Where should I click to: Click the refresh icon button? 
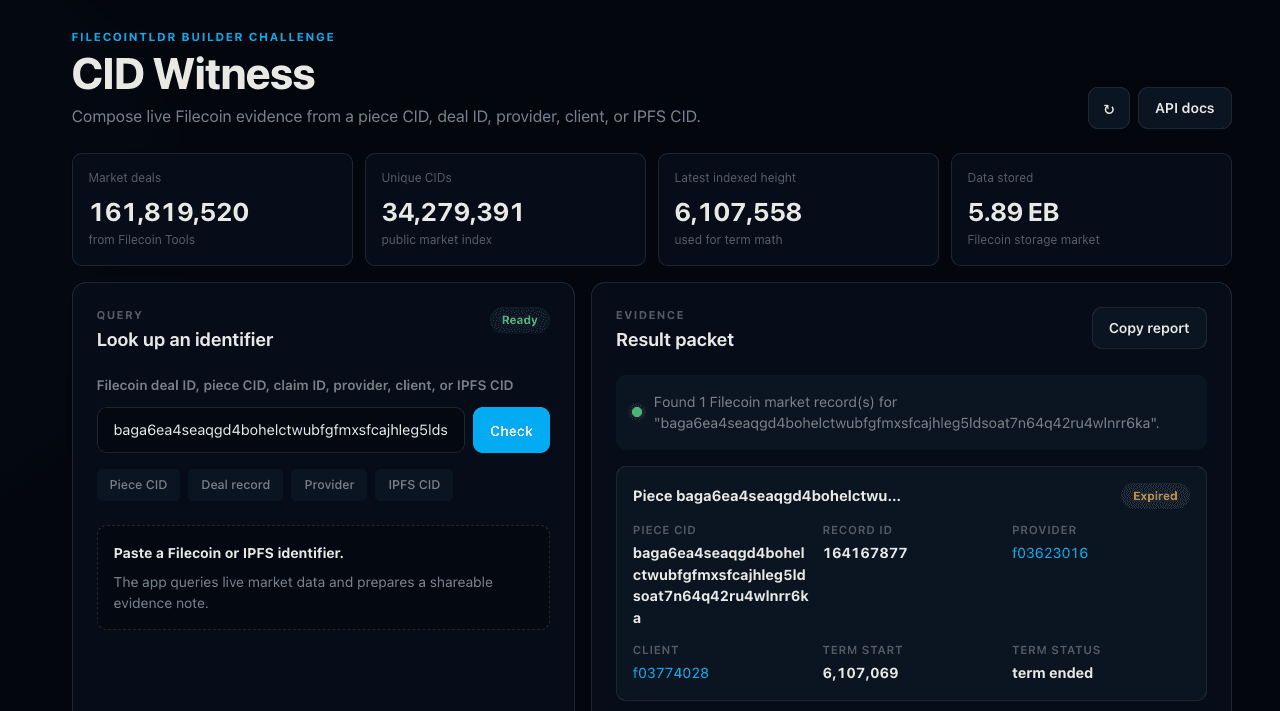[1109, 108]
